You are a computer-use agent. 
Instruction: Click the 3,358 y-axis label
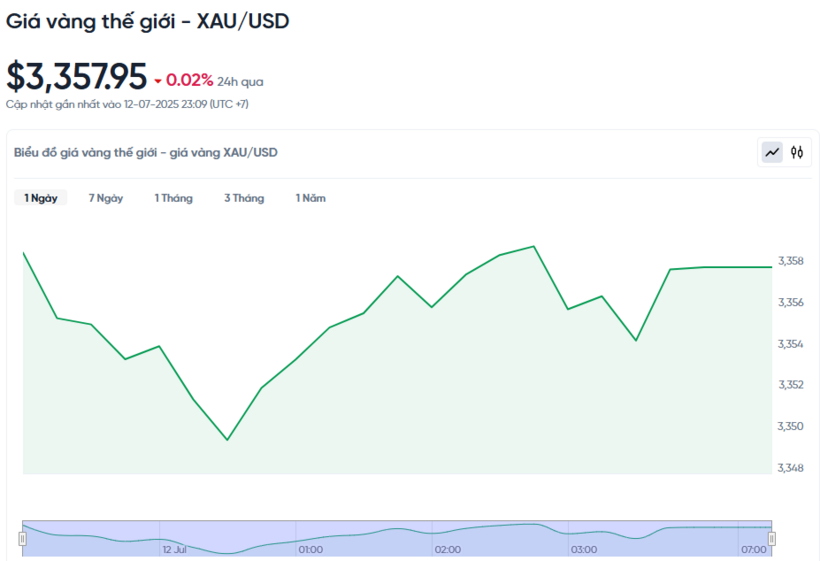[791, 261]
